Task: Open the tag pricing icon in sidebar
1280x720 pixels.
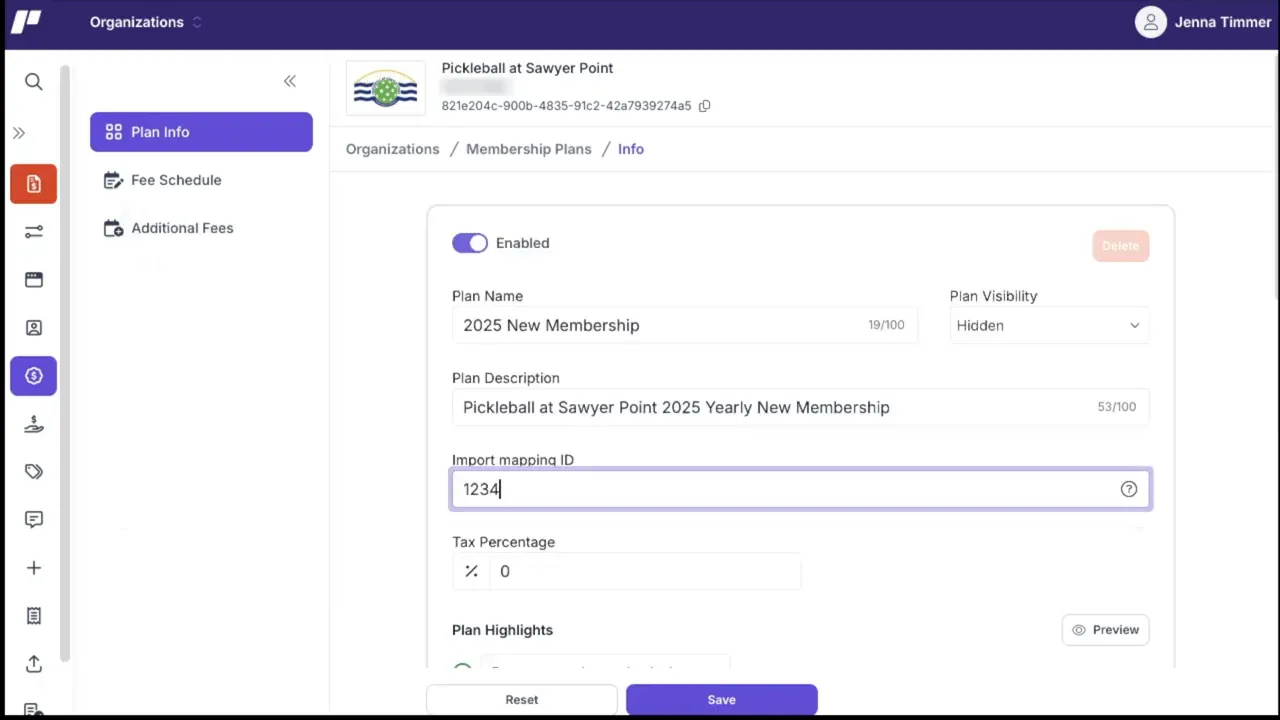Action: [x=33, y=471]
